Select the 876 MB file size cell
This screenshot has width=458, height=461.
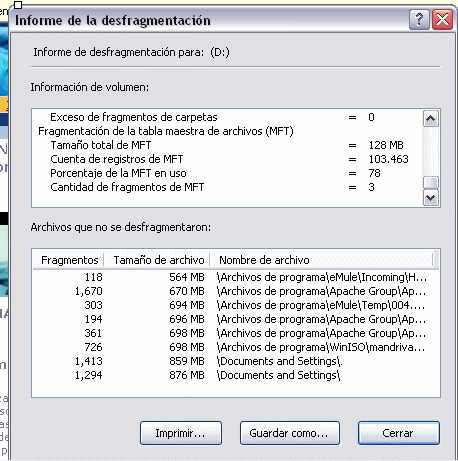pos(187,375)
